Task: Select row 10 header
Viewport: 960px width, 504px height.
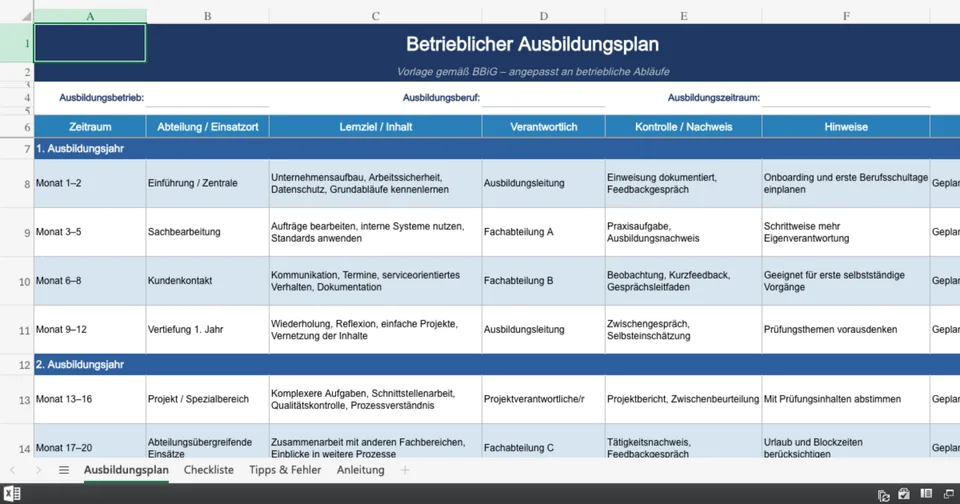Action: 17,281
